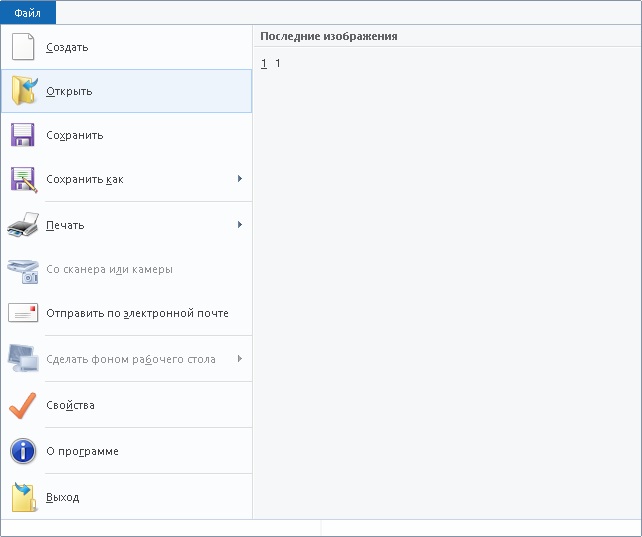Screen dimensions: 642x537
Task: Open the Свойства menu entry text
Action: pos(70,405)
